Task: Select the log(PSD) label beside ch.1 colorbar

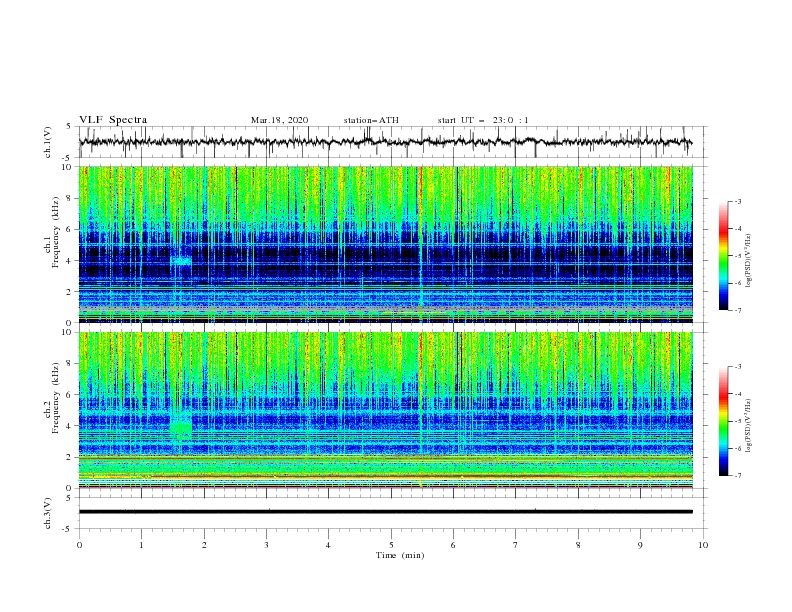Action: click(x=749, y=261)
